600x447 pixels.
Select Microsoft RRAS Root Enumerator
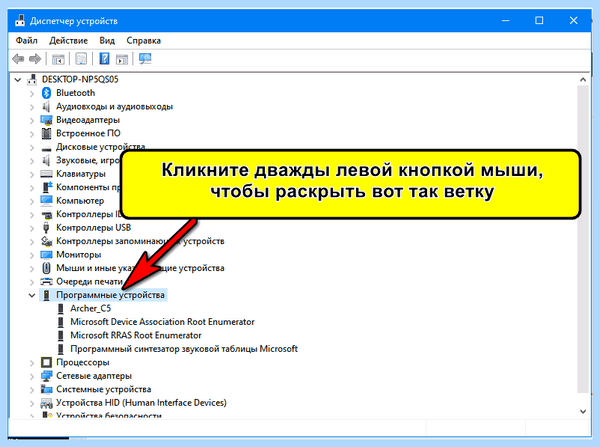coord(136,335)
